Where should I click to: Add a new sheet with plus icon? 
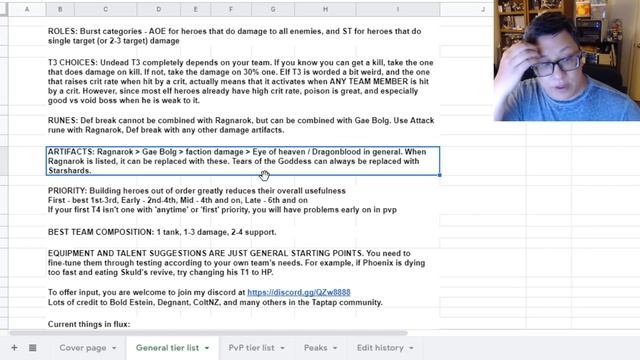coord(14,348)
